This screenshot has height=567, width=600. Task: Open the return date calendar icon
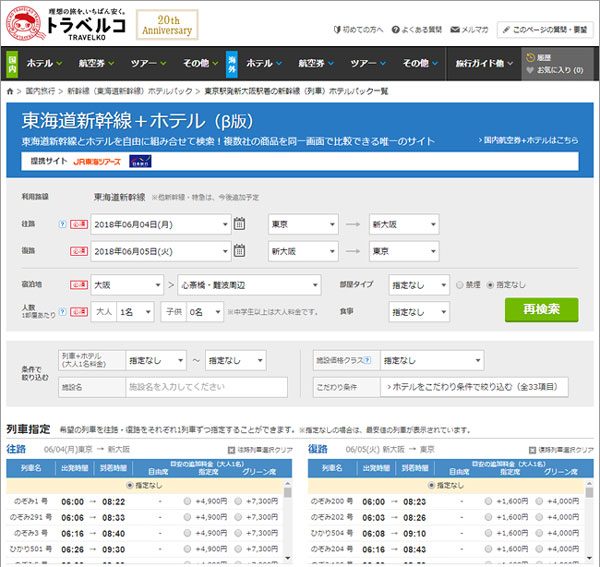point(240,251)
